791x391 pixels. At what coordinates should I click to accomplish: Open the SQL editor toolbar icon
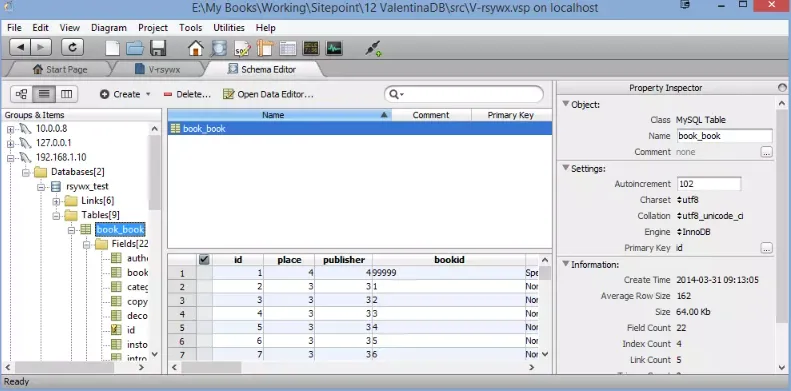[x=242, y=48]
